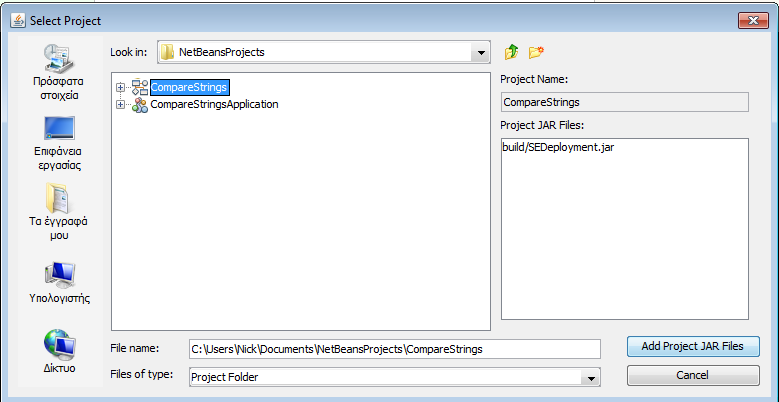
Task: Expand the CompareStrings tree node
Action: pos(121,88)
